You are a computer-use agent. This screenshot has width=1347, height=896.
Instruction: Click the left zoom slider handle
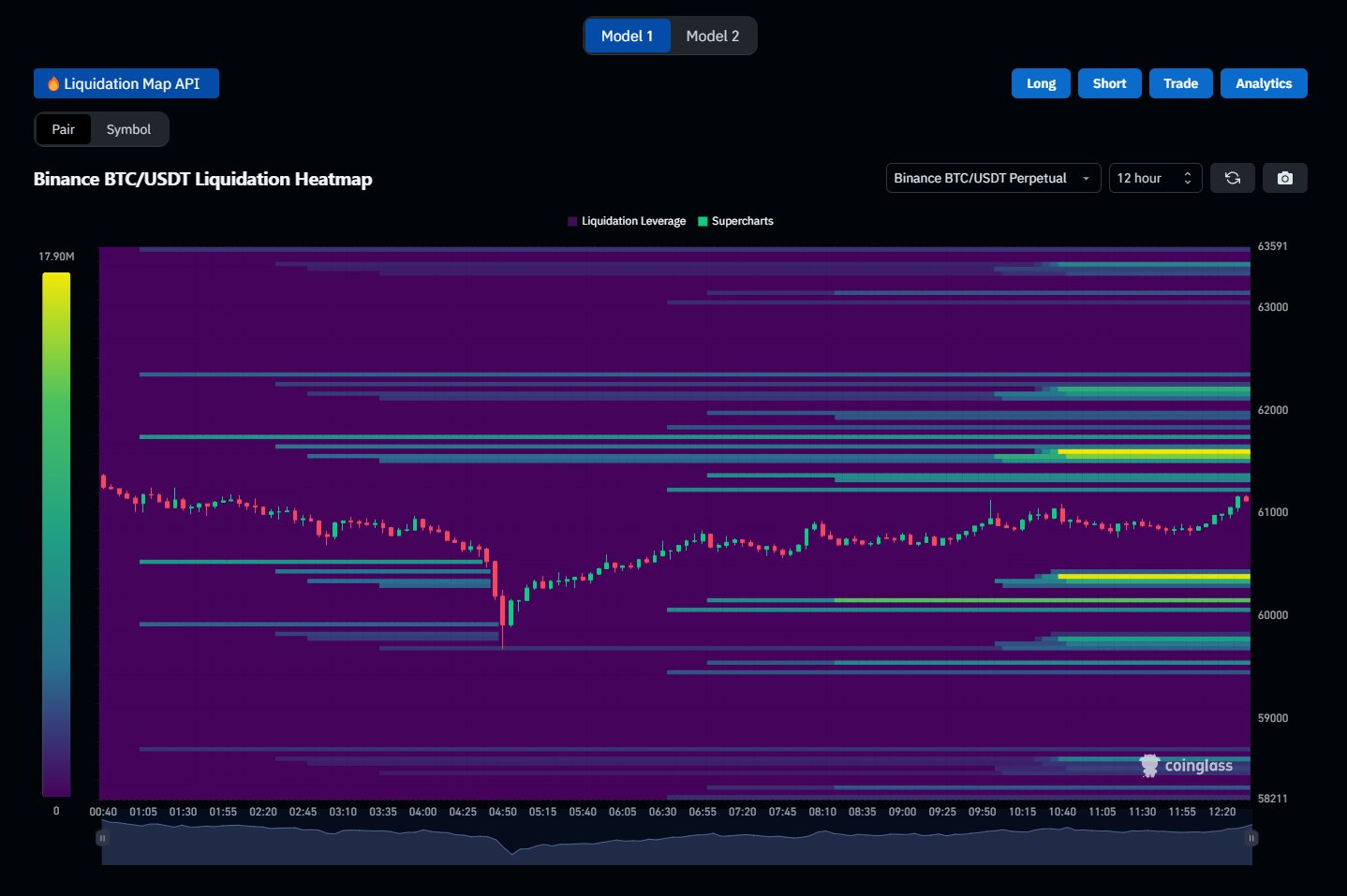point(102,838)
